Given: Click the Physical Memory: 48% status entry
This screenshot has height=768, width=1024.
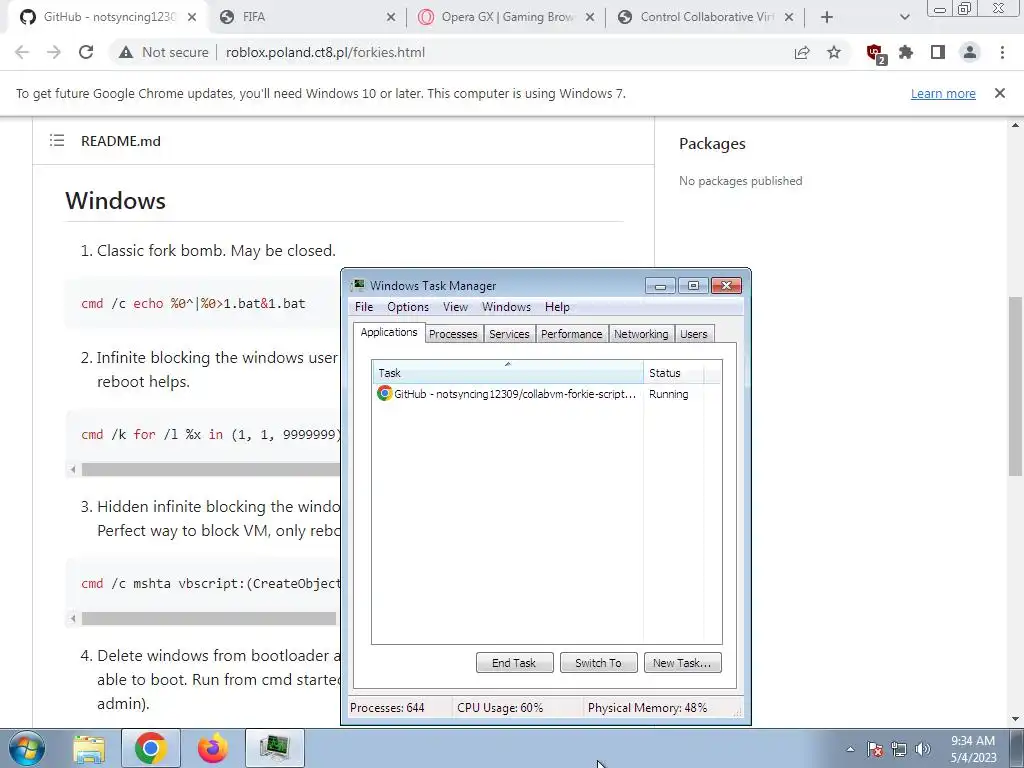Looking at the screenshot, I should [647, 708].
